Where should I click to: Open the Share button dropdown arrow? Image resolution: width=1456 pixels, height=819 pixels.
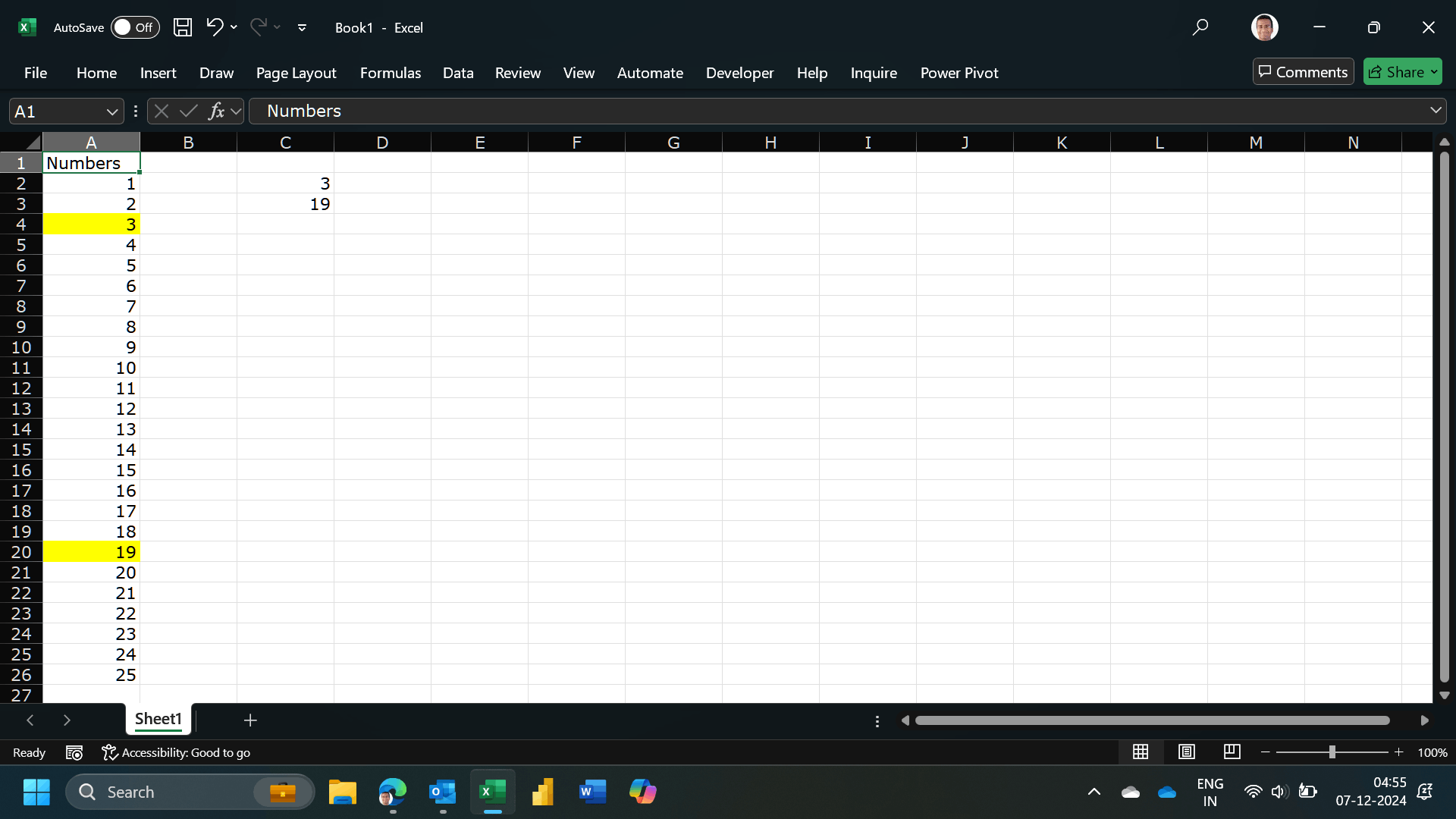(1434, 72)
